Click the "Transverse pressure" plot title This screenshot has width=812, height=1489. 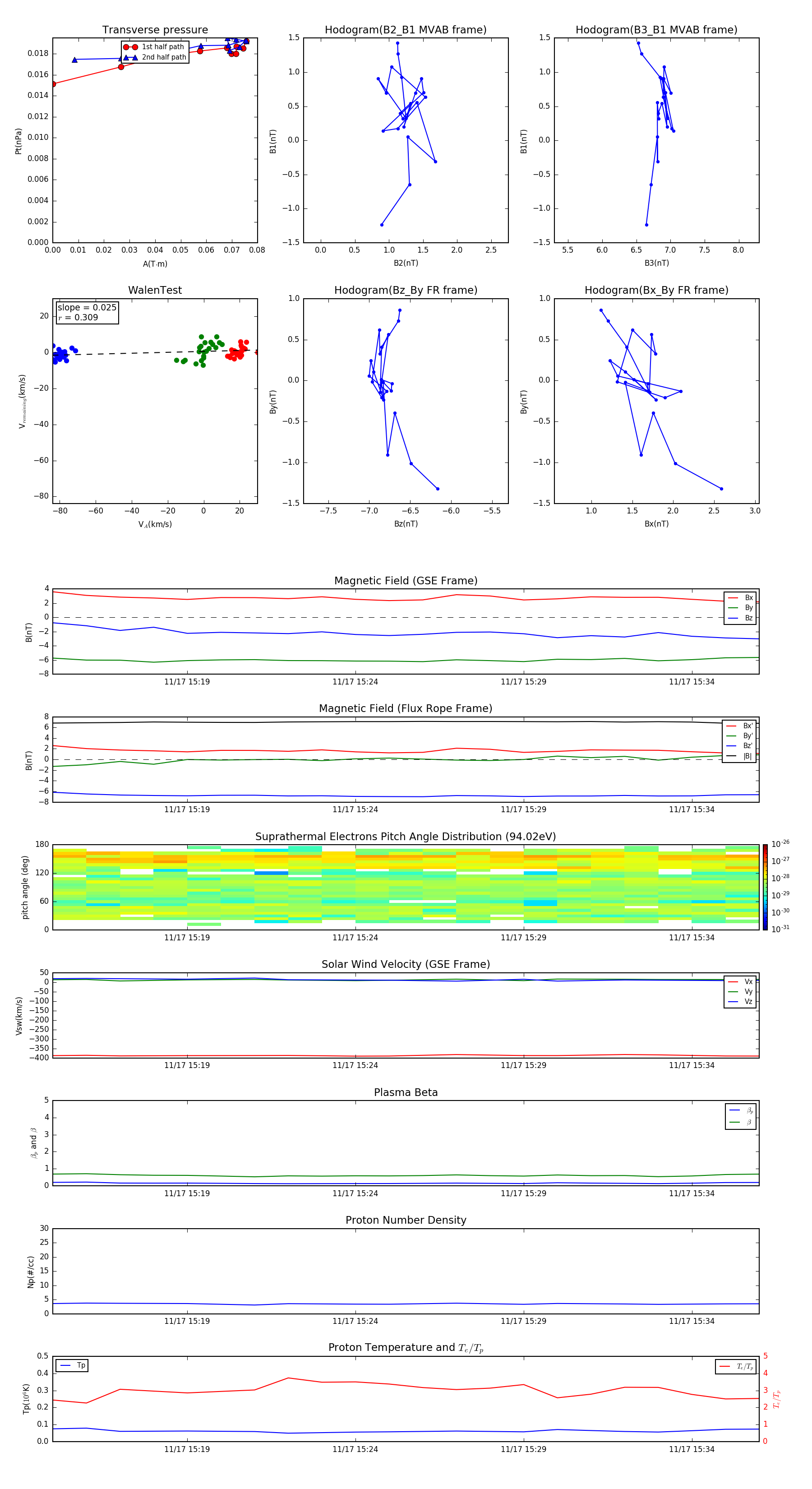point(155,30)
